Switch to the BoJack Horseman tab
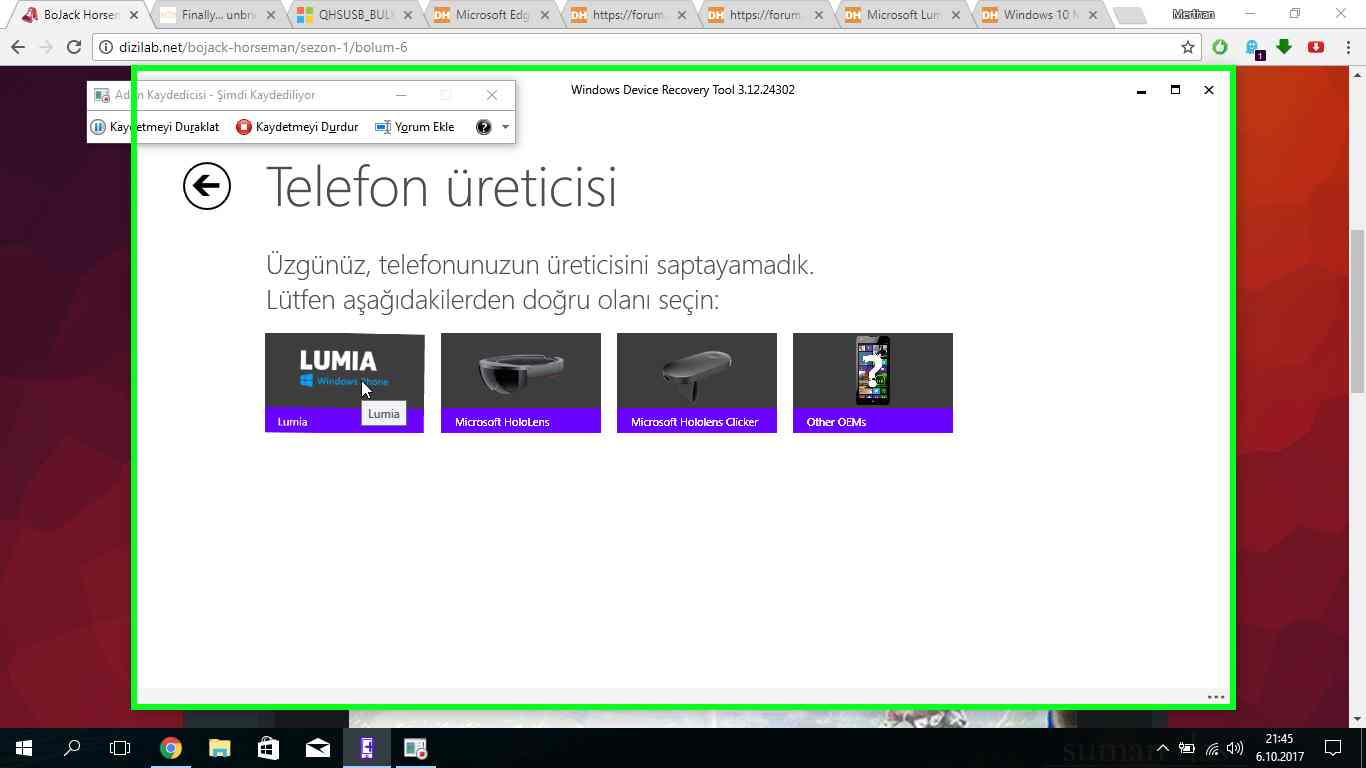The image size is (1366, 768). [x=80, y=15]
